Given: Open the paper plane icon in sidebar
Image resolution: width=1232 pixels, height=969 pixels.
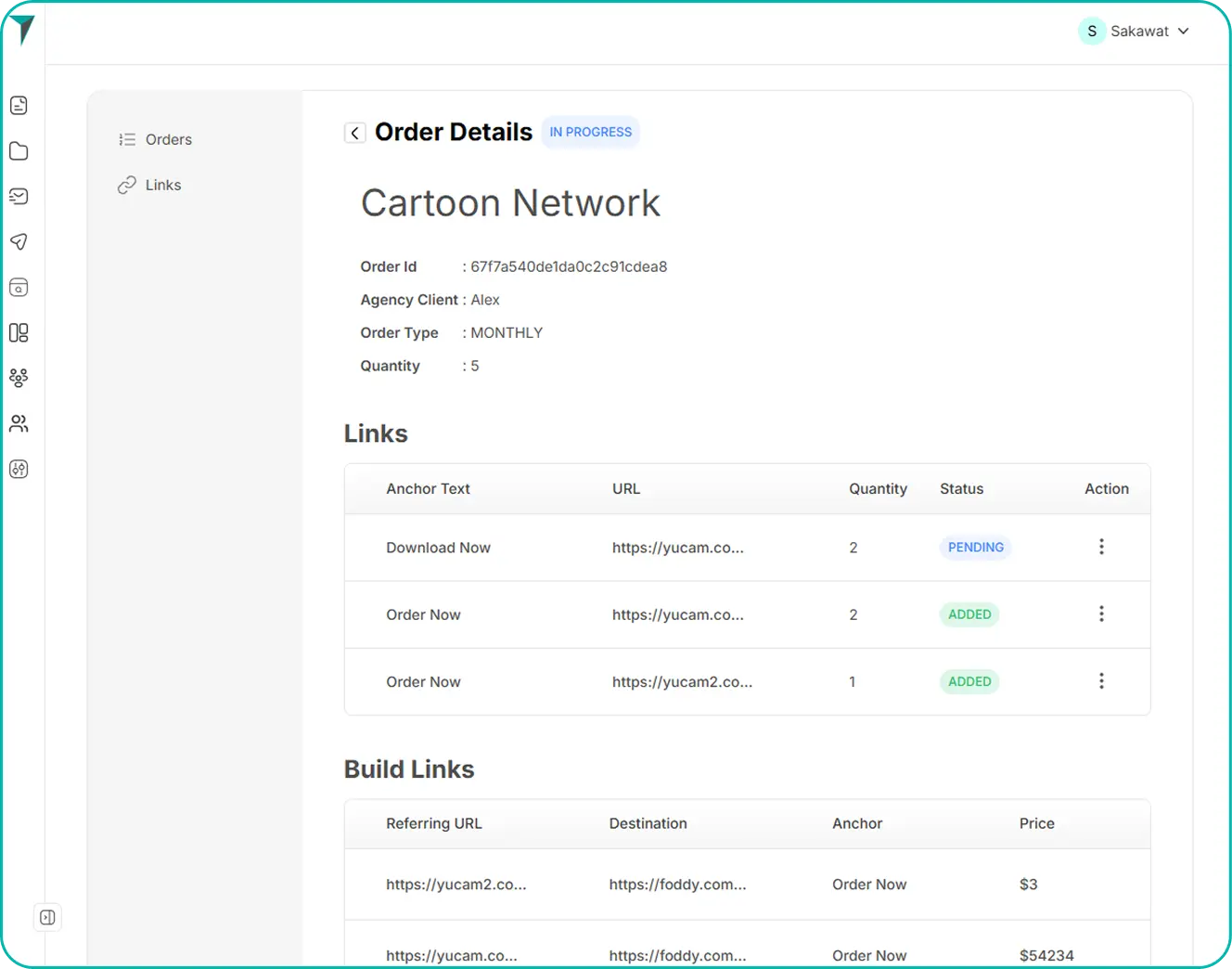Looking at the screenshot, I should [19, 241].
